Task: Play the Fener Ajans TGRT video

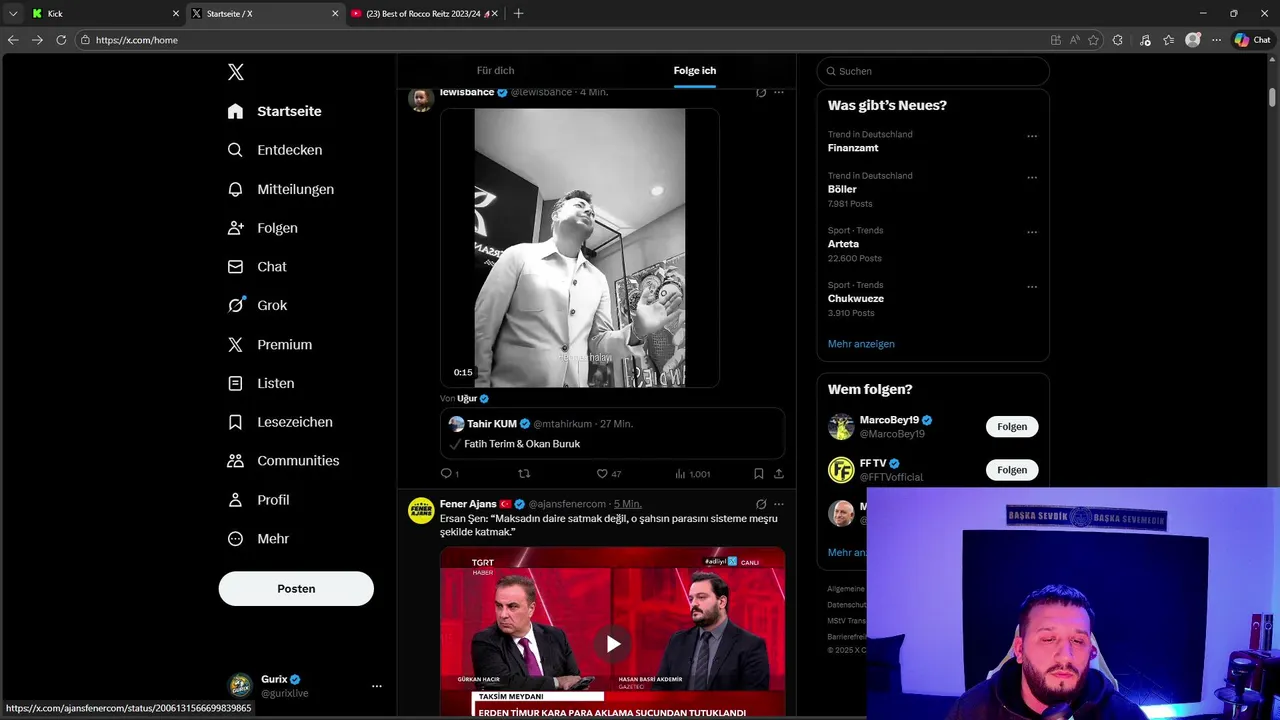Action: (x=613, y=644)
